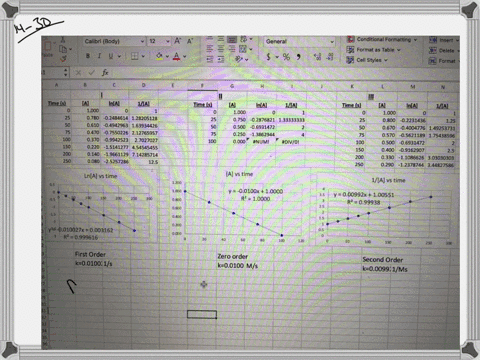The height and width of the screenshot is (360, 480).
Task: Apply the Fill Color bucket icon
Action: (x=159, y=56)
